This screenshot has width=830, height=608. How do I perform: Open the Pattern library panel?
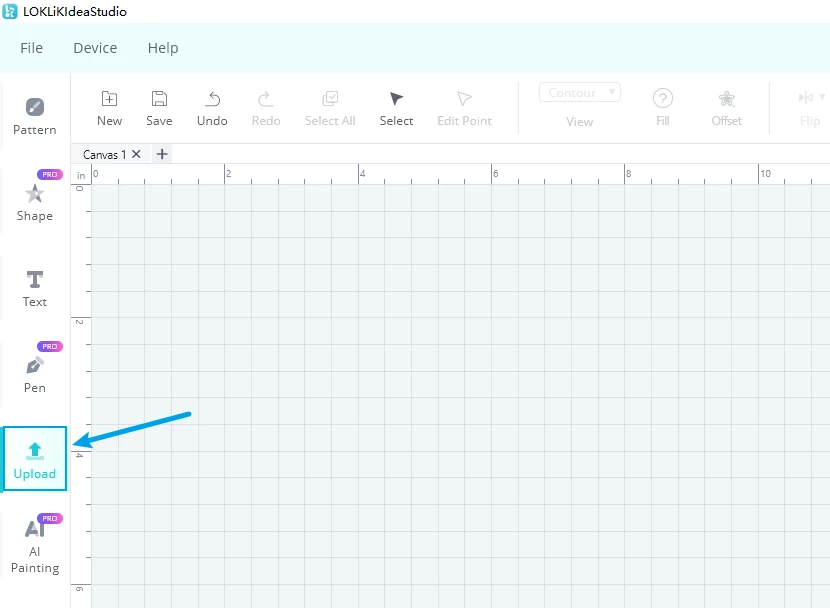(34, 116)
